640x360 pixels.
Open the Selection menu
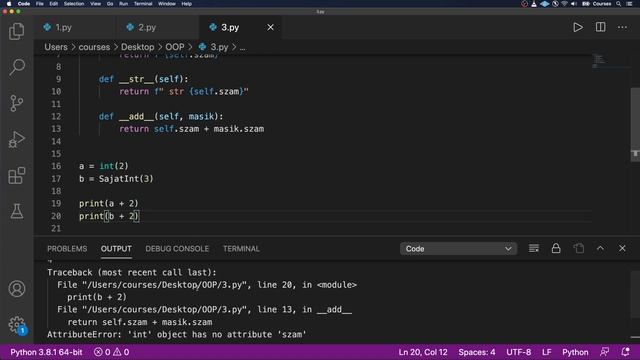74,4
